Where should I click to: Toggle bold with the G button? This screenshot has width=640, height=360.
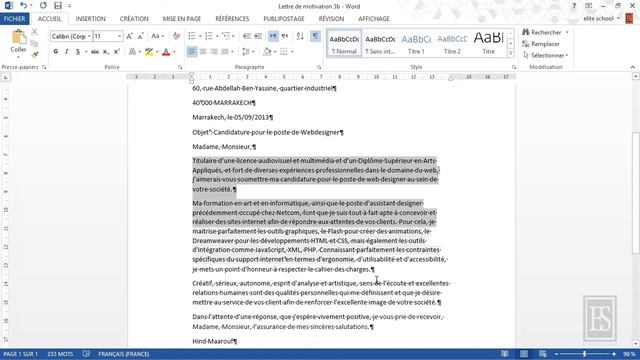[x=56, y=52]
